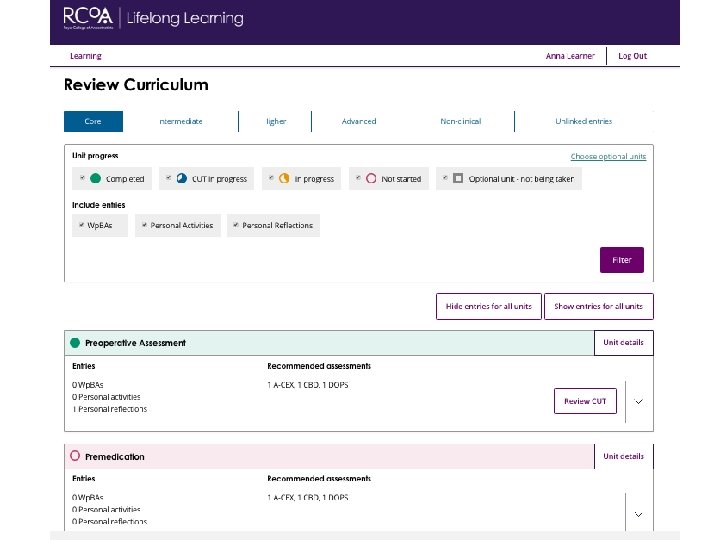
Task: Click the Premedication unit title
Action: pos(115,457)
